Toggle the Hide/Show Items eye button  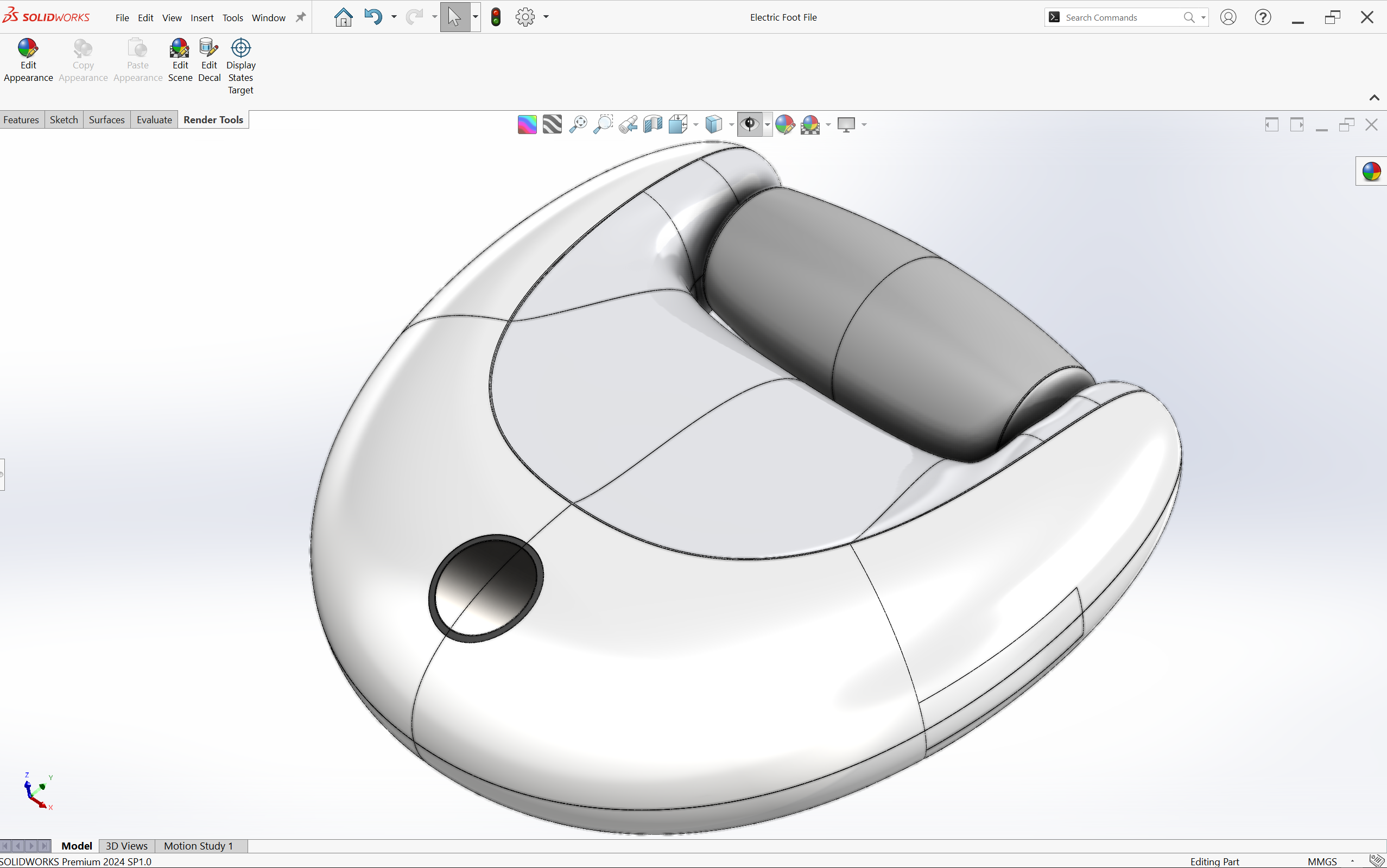pyautogui.click(x=750, y=124)
